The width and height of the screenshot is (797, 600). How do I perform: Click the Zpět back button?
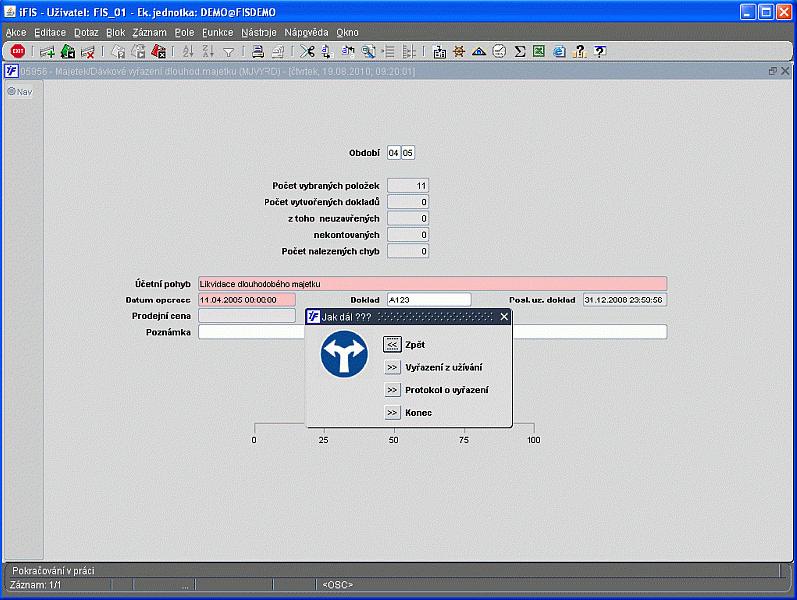pos(392,345)
